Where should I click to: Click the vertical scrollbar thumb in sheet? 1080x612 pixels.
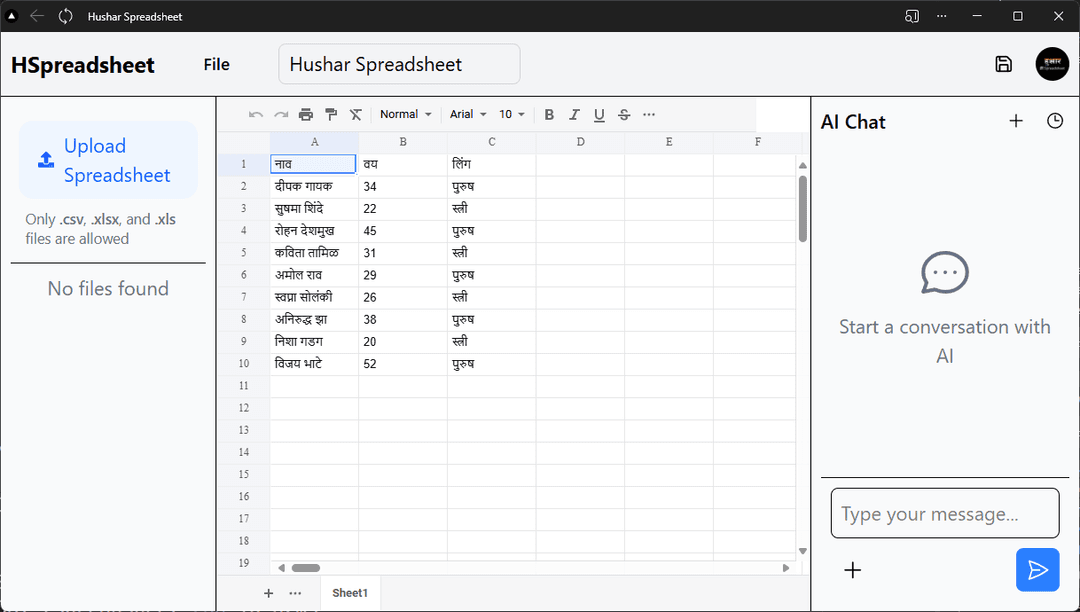coord(803,208)
